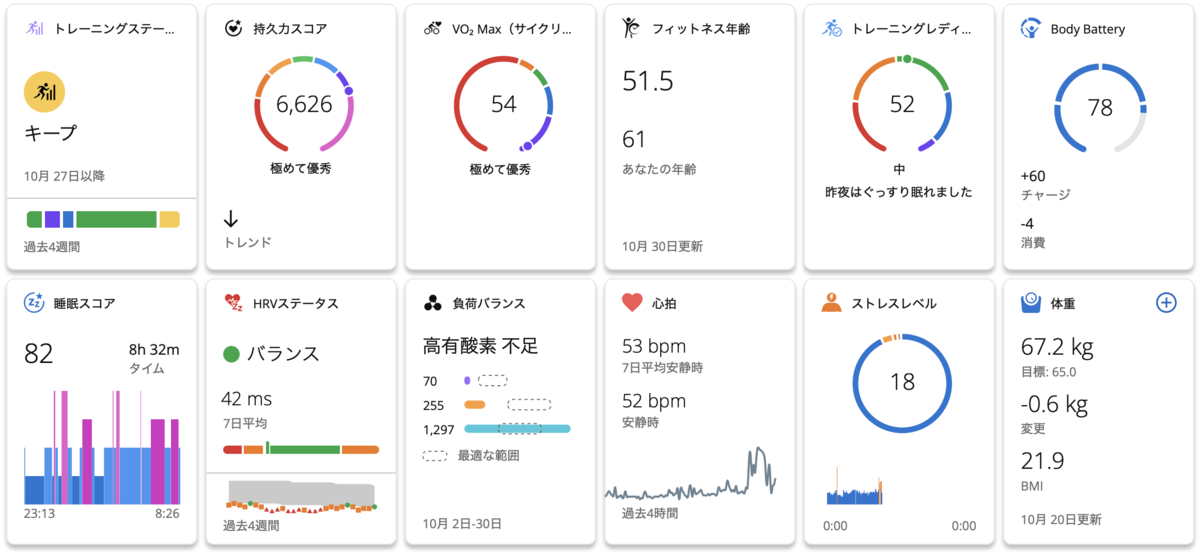Click the past 4 weeks training status bar
This screenshot has height=553, width=1200.
(103, 219)
